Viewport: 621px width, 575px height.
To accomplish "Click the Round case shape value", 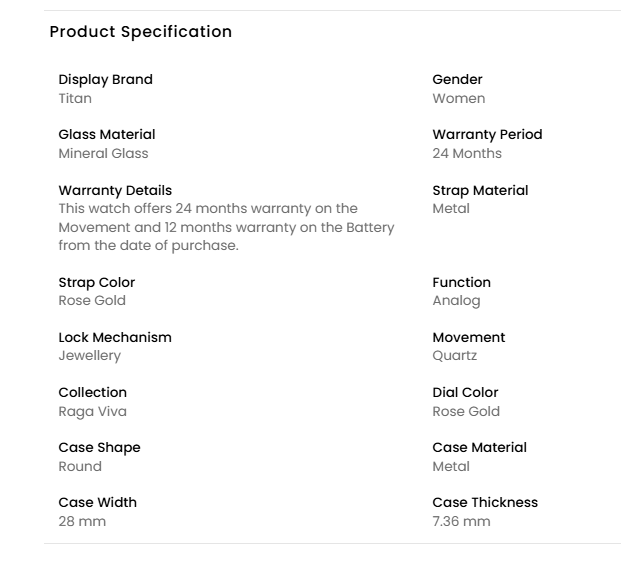I will click(x=80, y=466).
